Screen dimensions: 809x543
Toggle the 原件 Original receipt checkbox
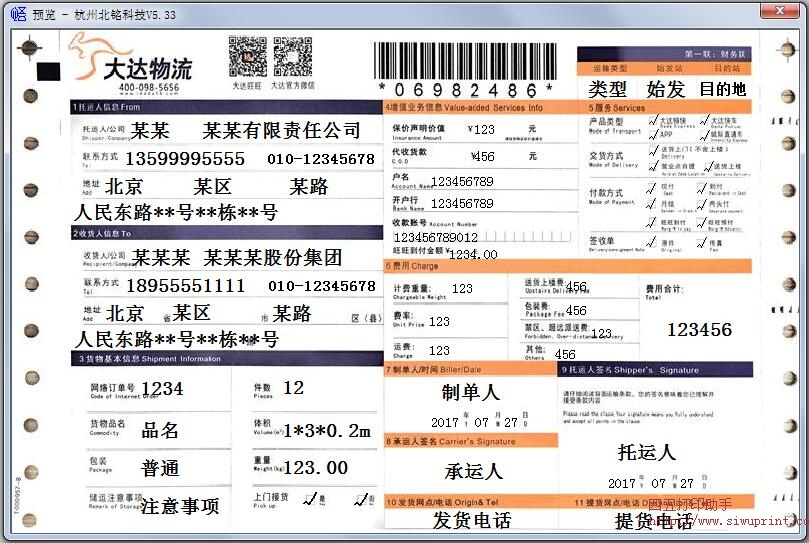coord(651,242)
